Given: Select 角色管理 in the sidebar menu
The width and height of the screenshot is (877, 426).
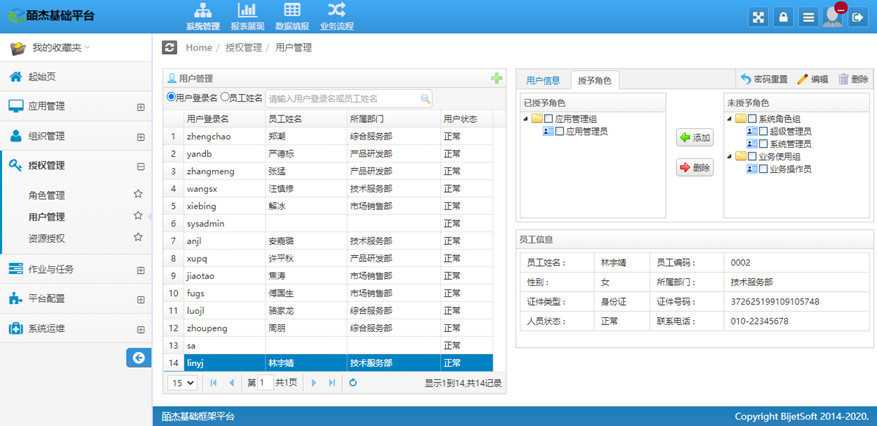Looking at the screenshot, I should pyautogui.click(x=47, y=195).
